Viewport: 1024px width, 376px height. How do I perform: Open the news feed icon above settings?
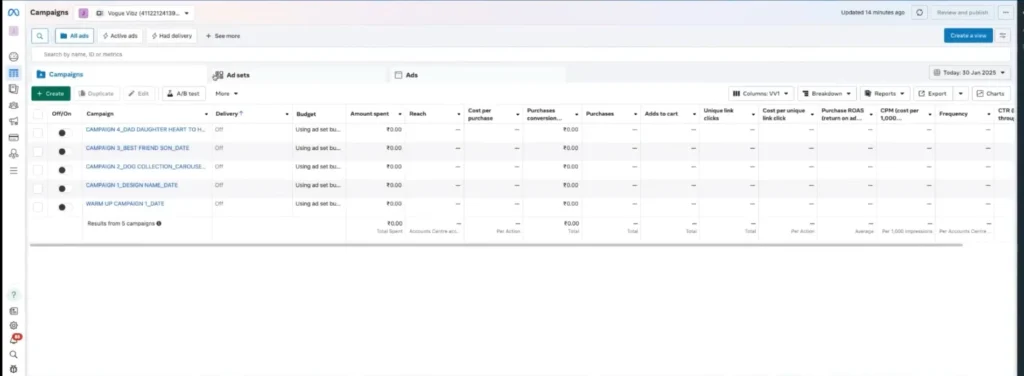pos(14,311)
